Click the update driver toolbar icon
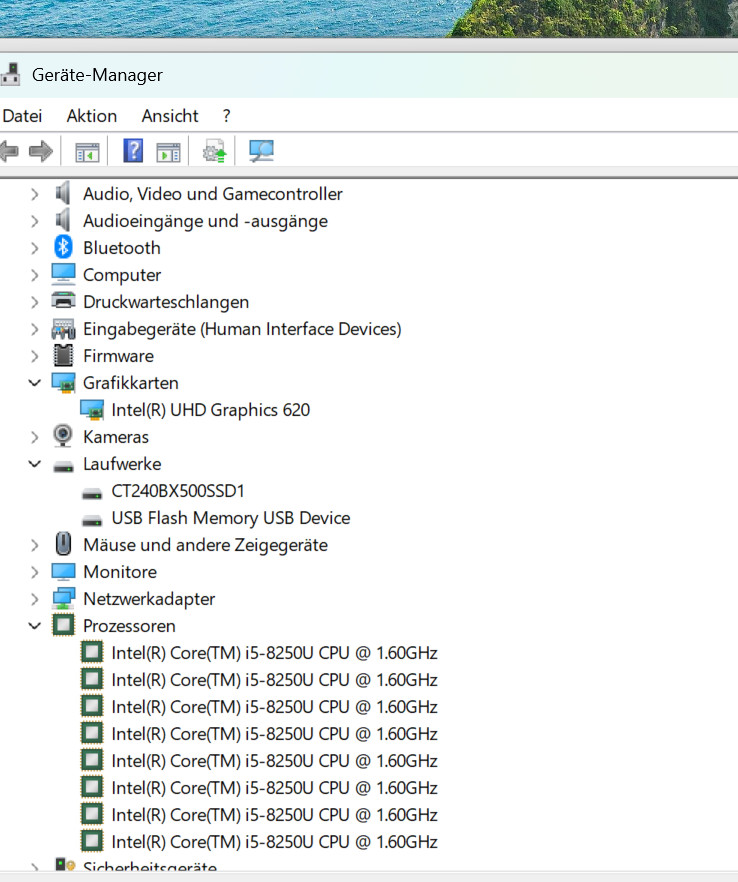Screen dimensions: 738x882 click(214, 151)
